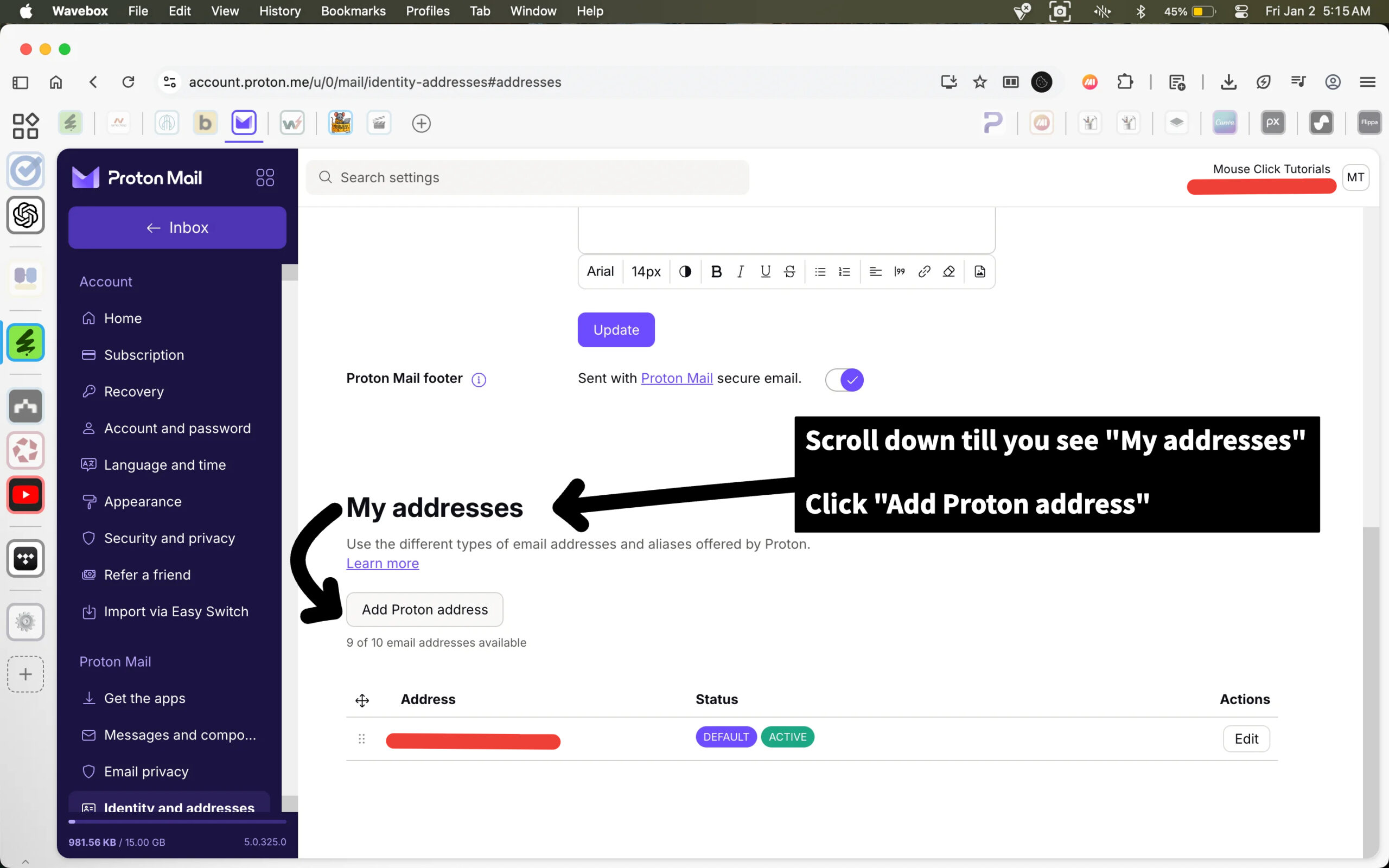Screen dimensions: 1389x868
Task: Click the eraser clear formatting icon
Action: point(948,272)
